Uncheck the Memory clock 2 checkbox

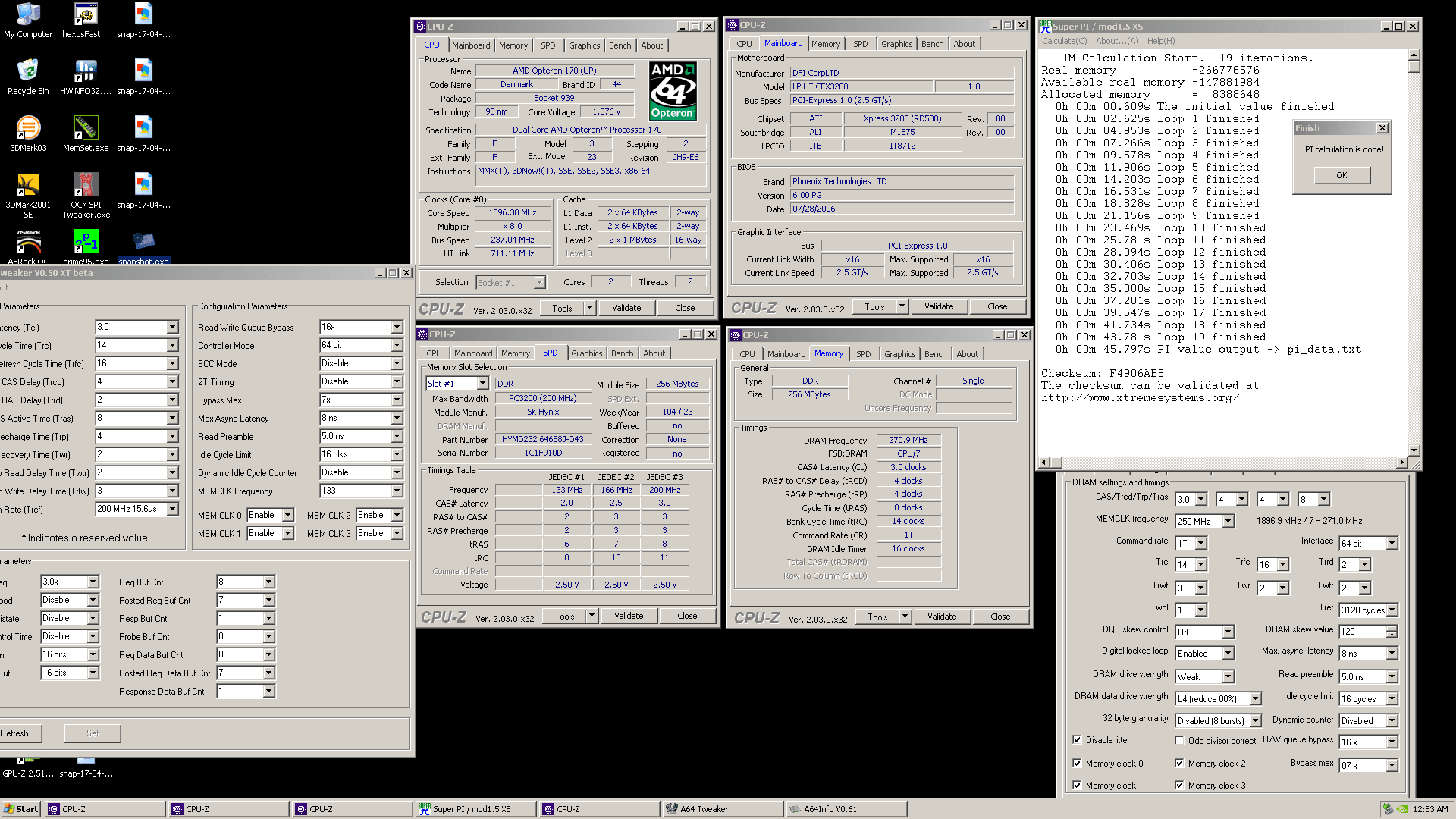1179,763
